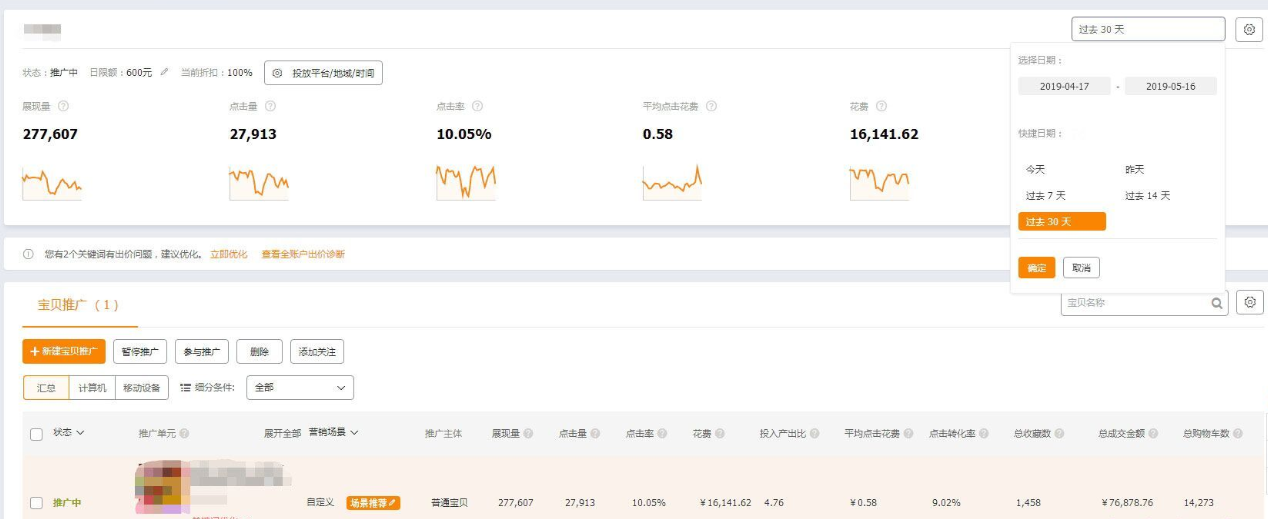The height and width of the screenshot is (519, 1268).
Task: Tick the select-all checkbox in table header
Action: [x=36, y=434]
